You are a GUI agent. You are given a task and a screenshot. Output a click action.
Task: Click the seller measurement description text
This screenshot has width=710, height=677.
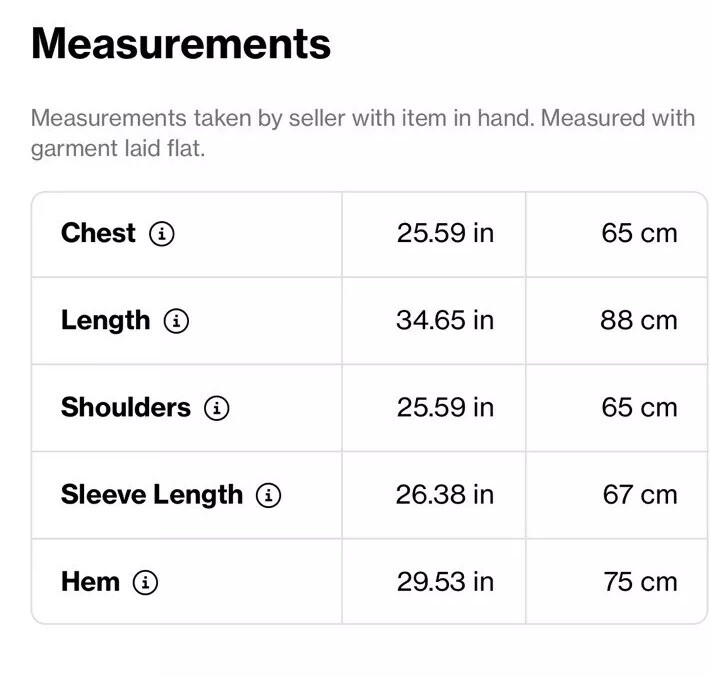point(362,134)
